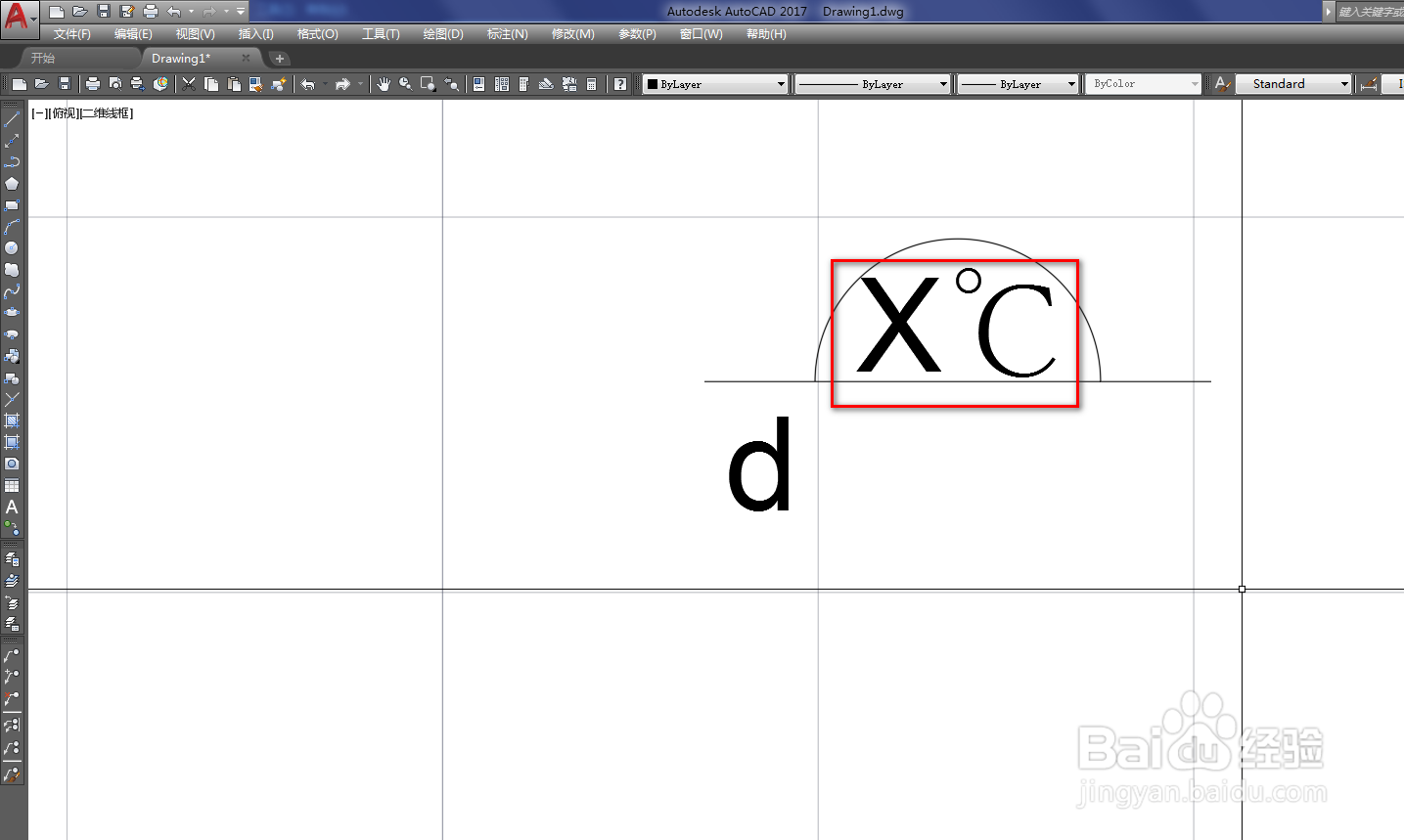This screenshot has height=840, width=1404.
Task: Click Plot in the quick access toolbar
Action: (x=151, y=12)
